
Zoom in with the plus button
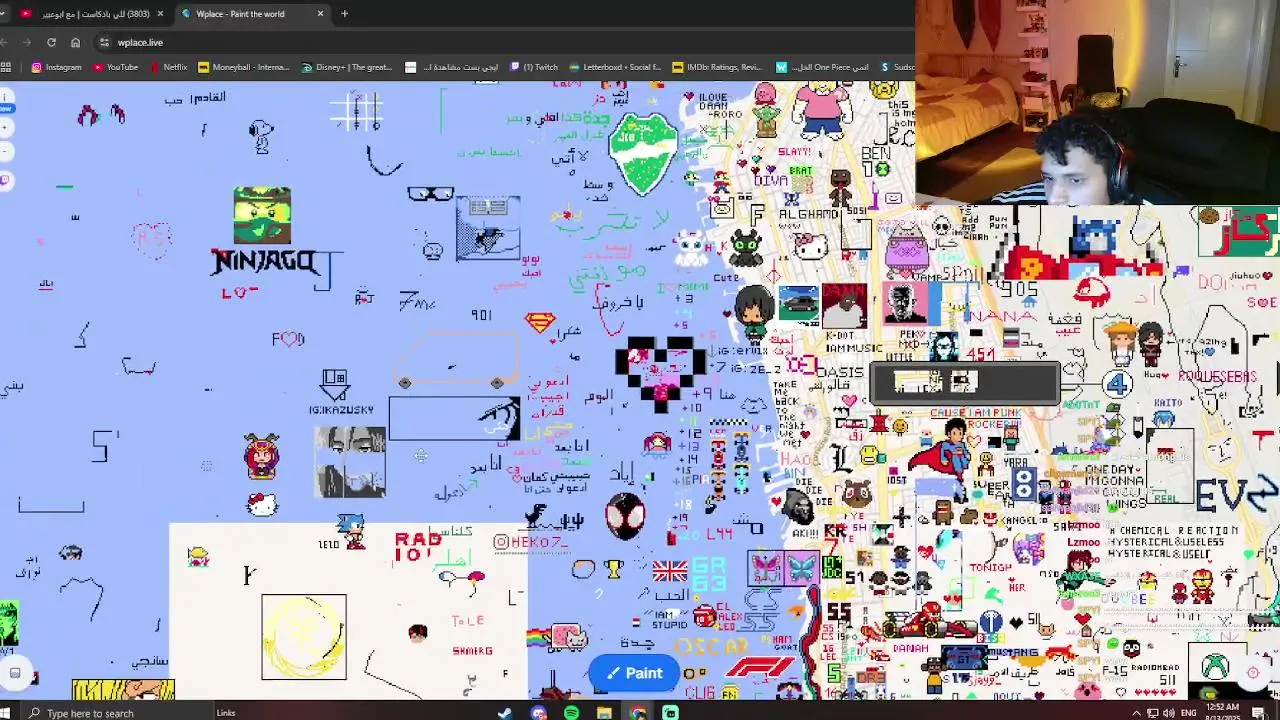point(5,128)
